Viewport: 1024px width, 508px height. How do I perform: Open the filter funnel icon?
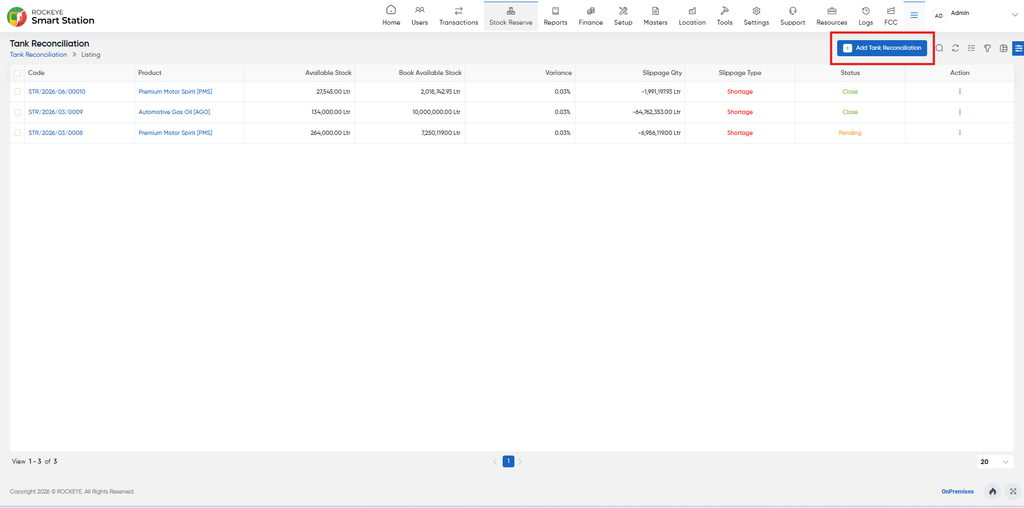coord(987,48)
